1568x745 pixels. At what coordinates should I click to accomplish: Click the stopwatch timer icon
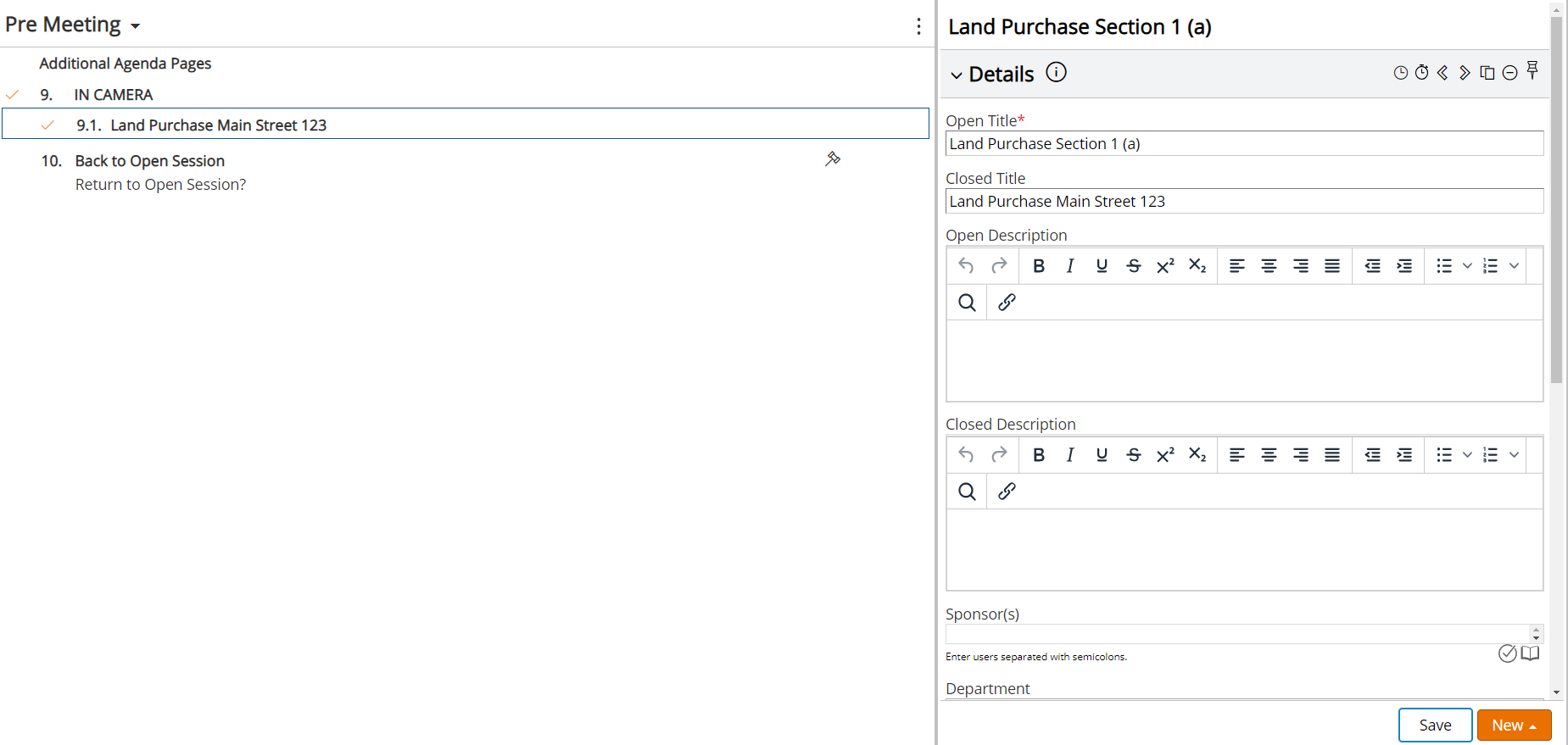(1422, 72)
